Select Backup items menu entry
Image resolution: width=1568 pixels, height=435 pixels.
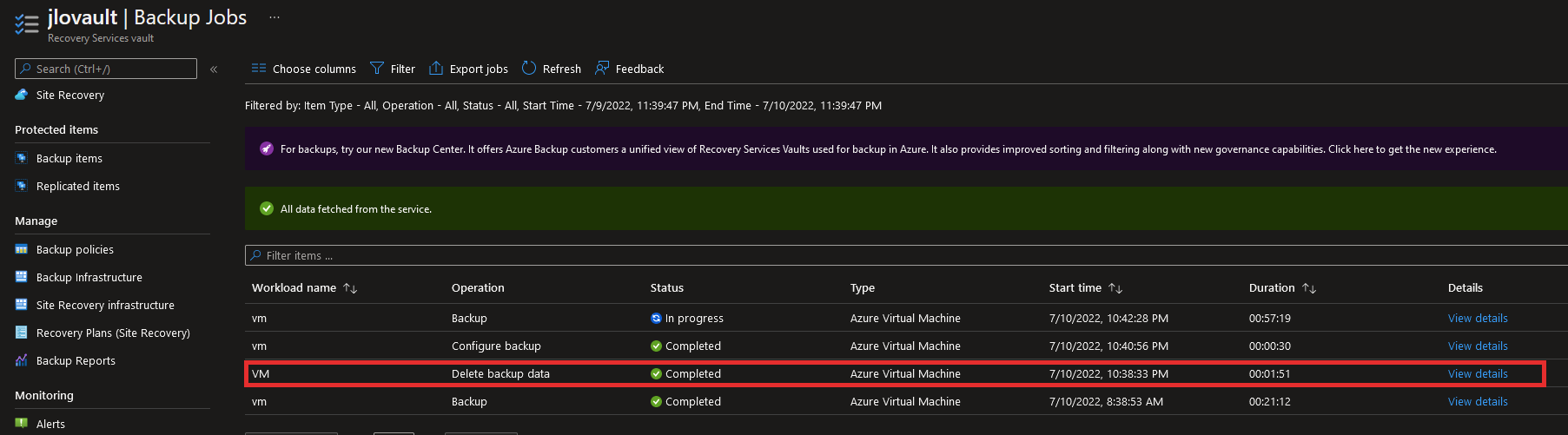click(69, 158)
